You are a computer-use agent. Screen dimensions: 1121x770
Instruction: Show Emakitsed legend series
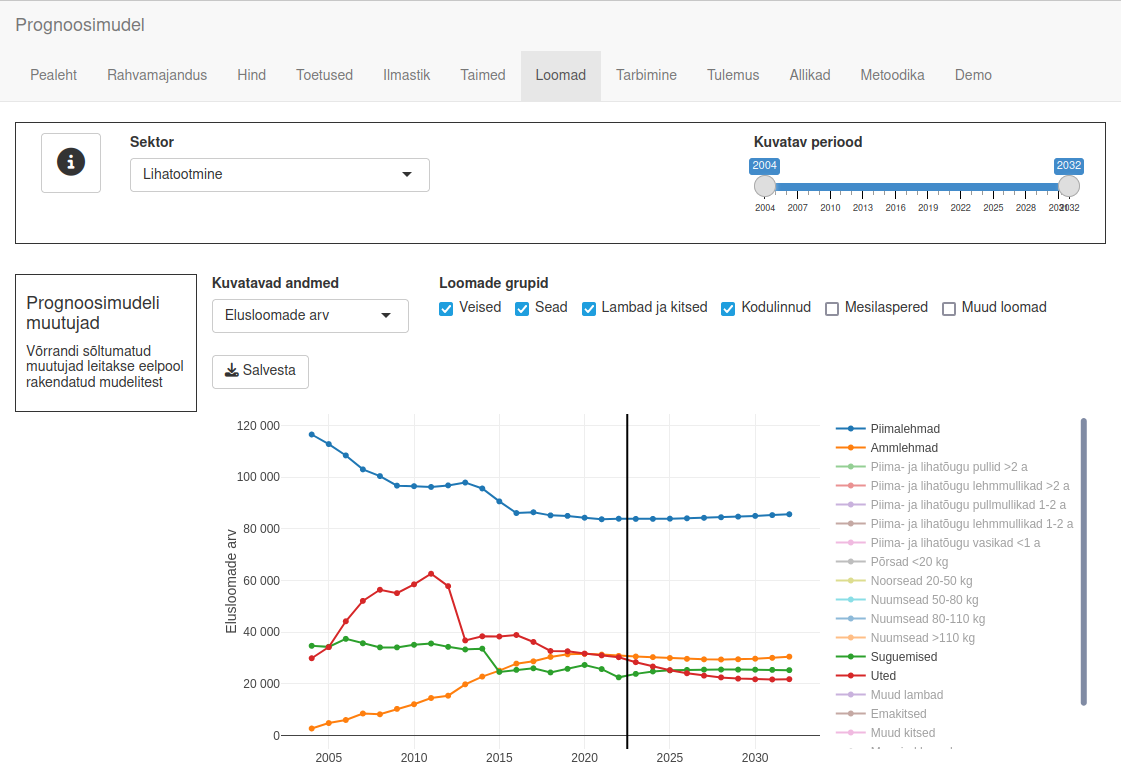pyautogui.click(x=898, y=714)
